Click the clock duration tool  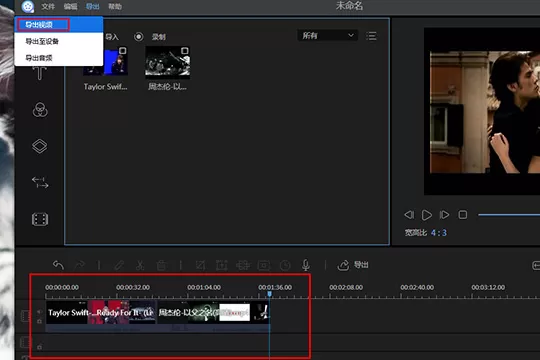pyautogui.click(x=285, y=265)
